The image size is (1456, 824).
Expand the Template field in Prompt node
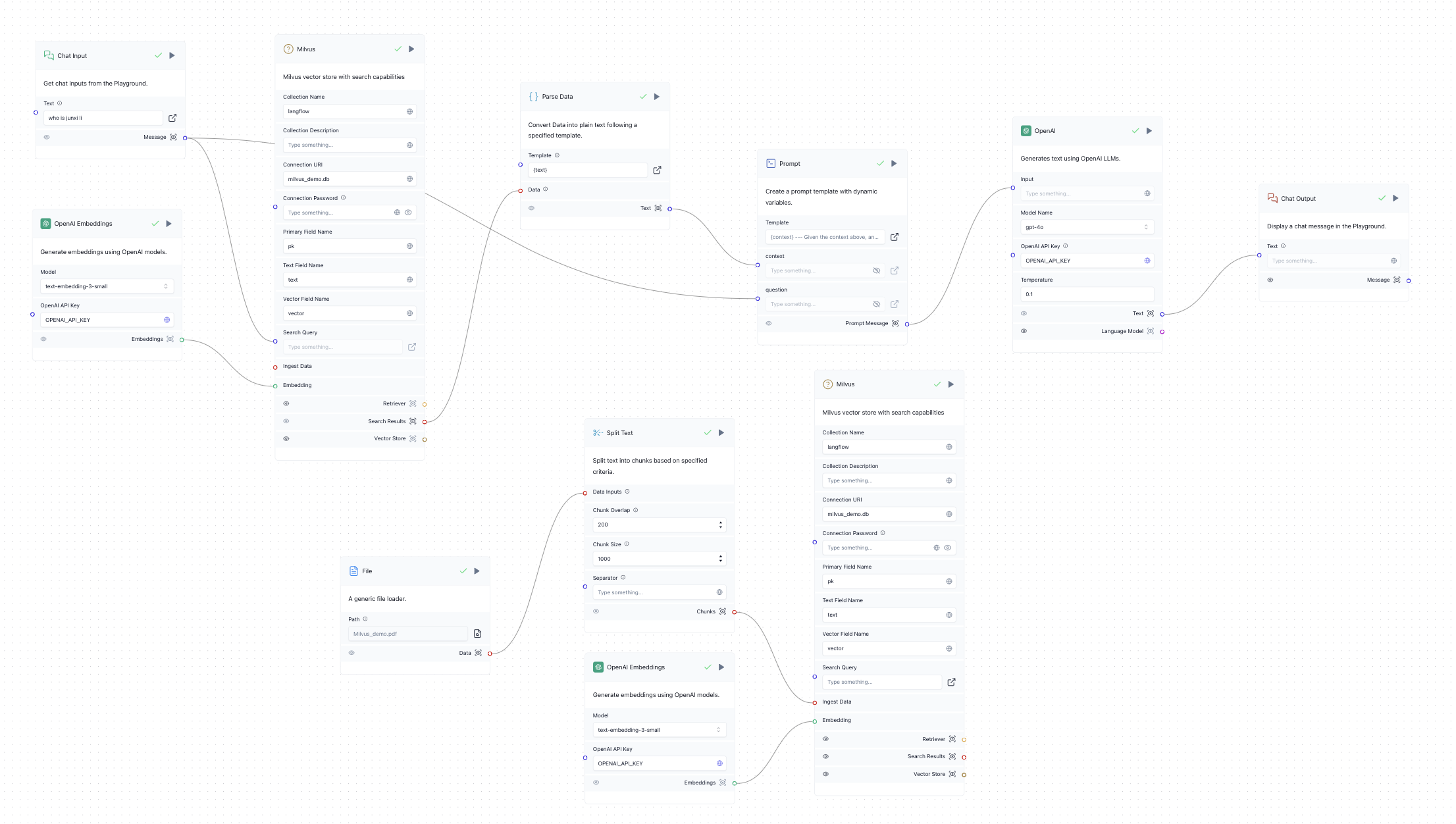click(894, 237)
